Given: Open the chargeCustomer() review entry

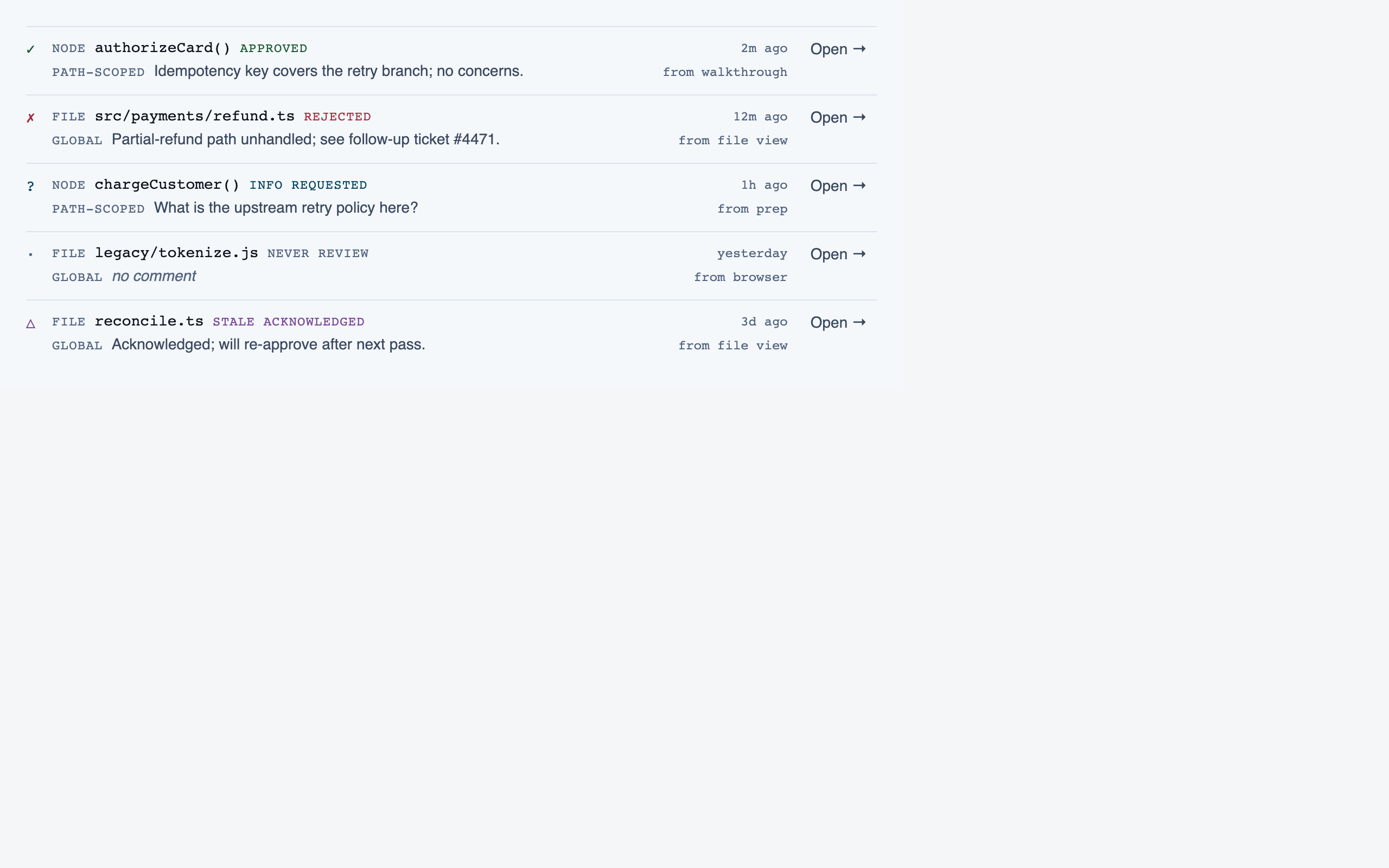Looking at the screenshot, I should (x=838, y=186).
